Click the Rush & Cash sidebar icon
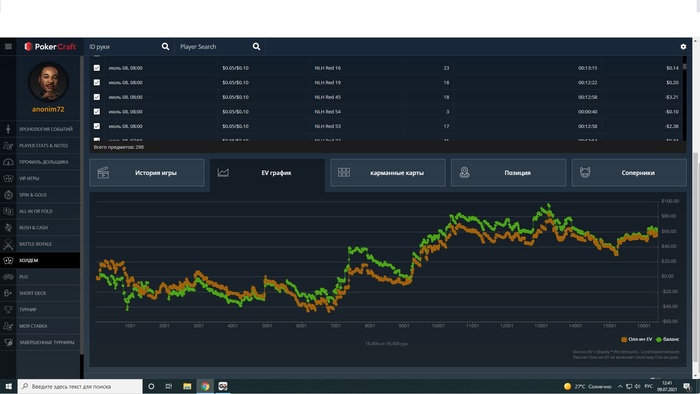The width and height of the screenshot is (700, 394). (8, 228)
